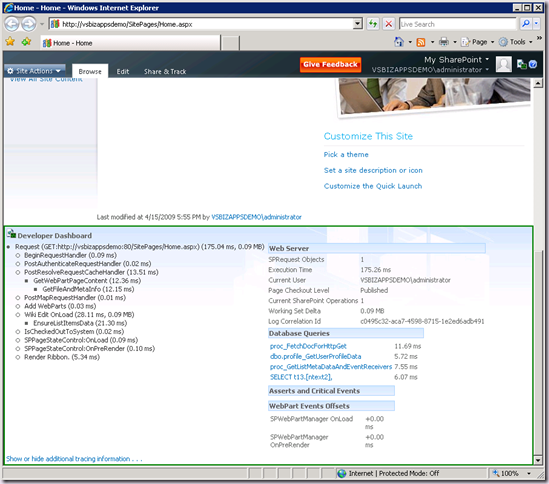Screen dimensions: 549x484
Task: Switch to the Edit ribbon tab
Action: pyautogui.click(x=123, y=71)
